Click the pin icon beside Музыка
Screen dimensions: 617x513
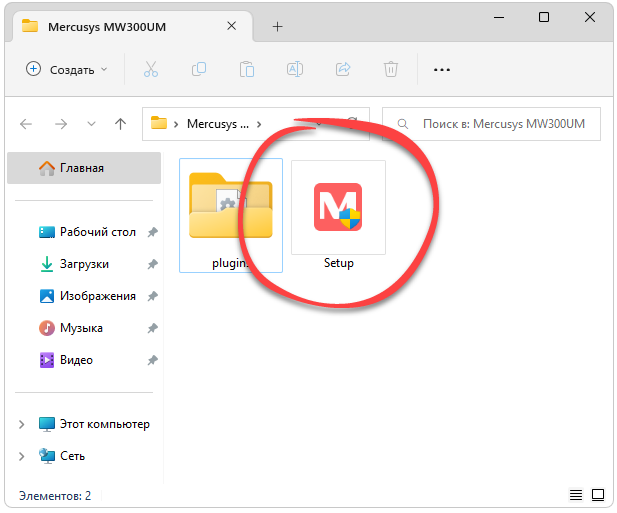point(152,328)
